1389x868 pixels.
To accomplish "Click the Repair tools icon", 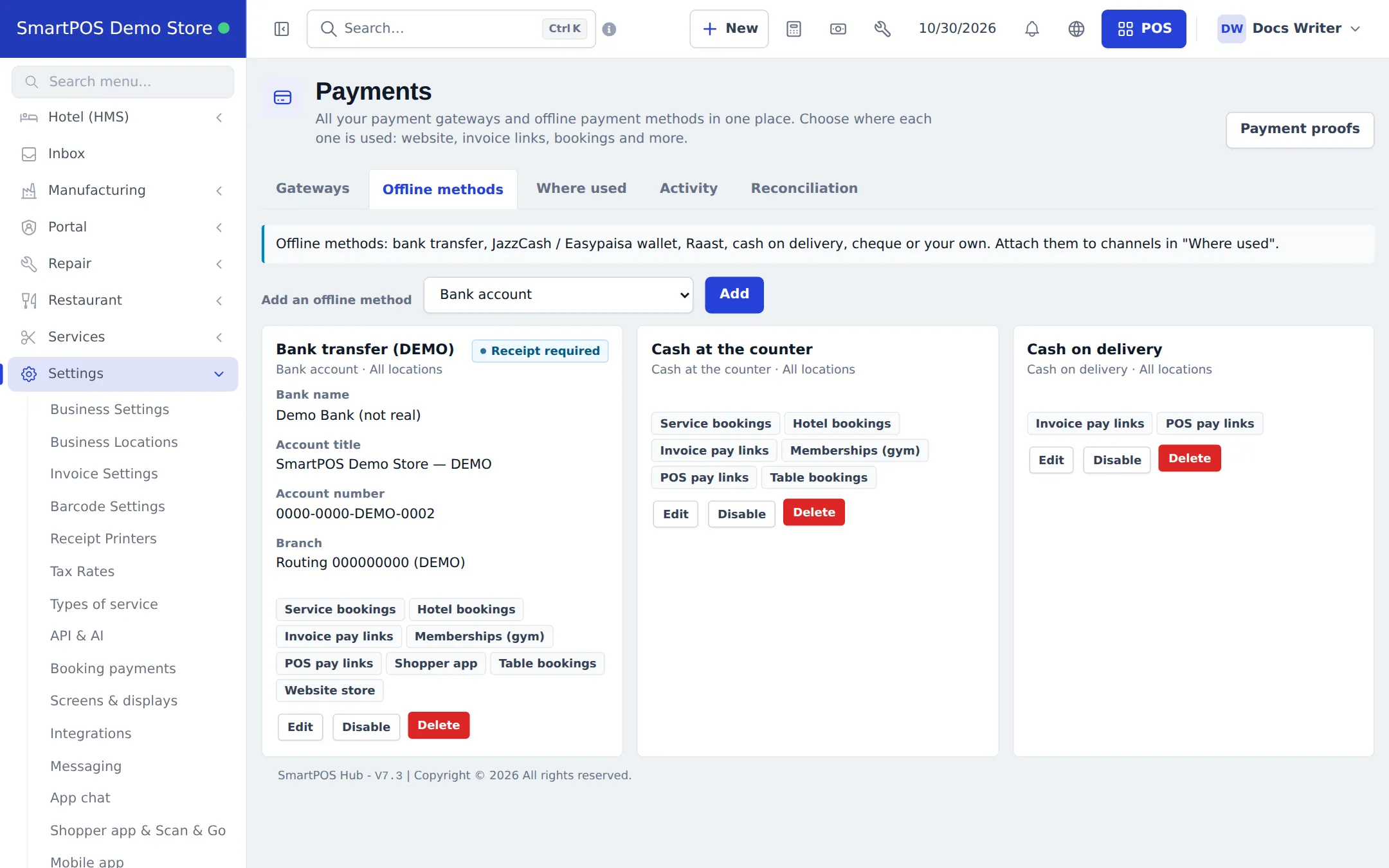I will click(28, 264).
